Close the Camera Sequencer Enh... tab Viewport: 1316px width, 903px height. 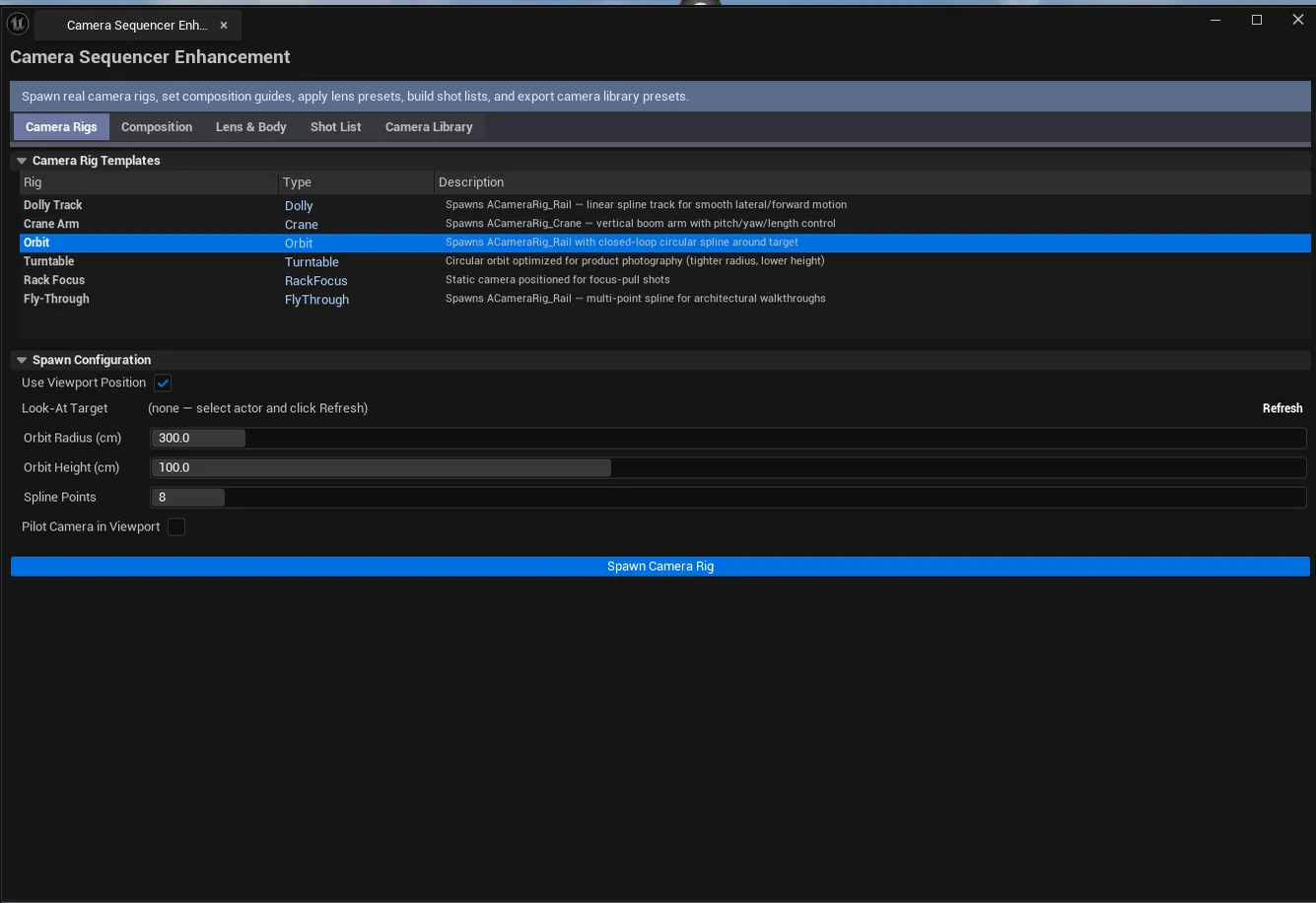[224, 26]
